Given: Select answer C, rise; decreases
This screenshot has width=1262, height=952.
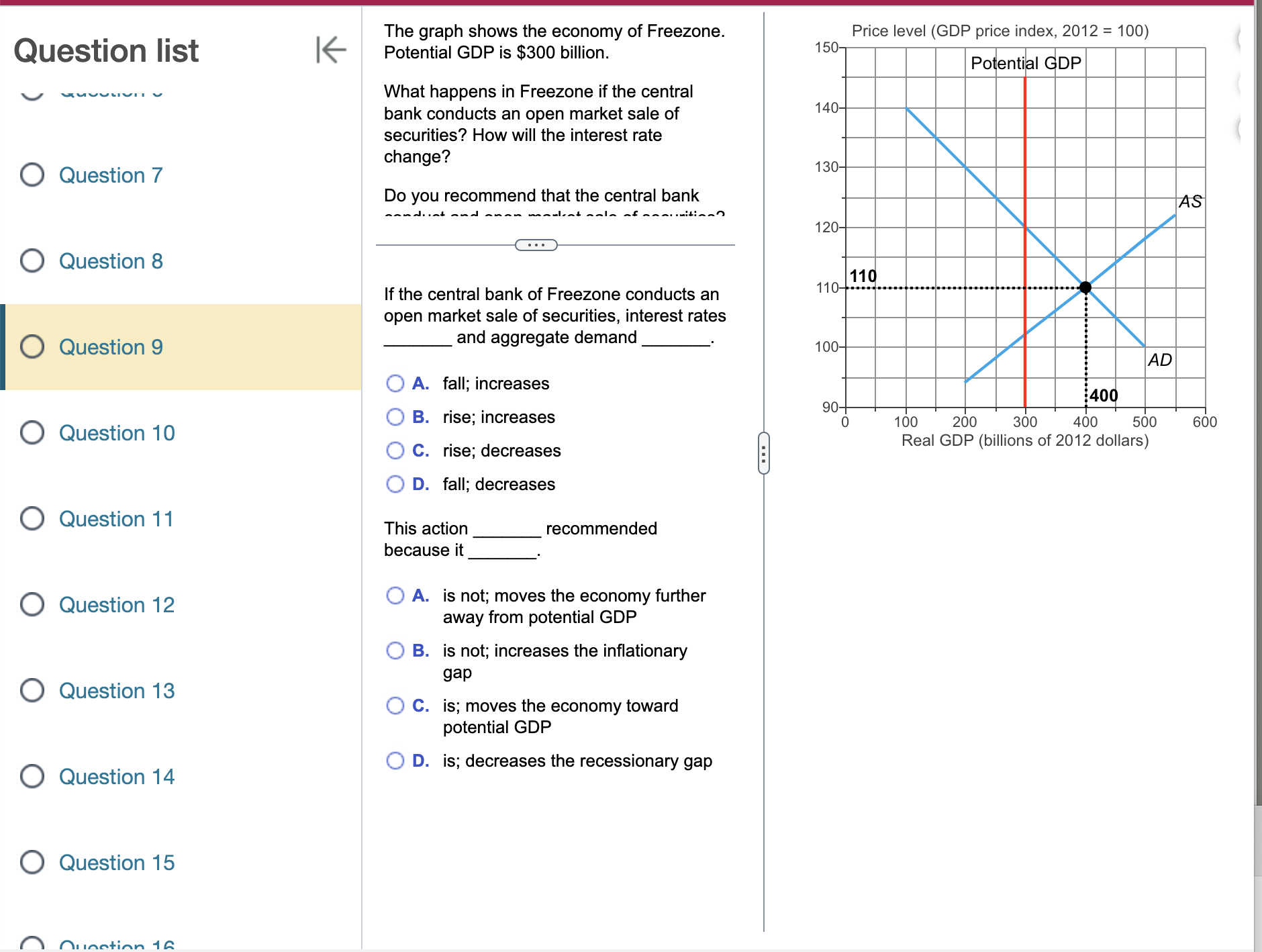Looking at the screenshot, I should click(396, 450).
